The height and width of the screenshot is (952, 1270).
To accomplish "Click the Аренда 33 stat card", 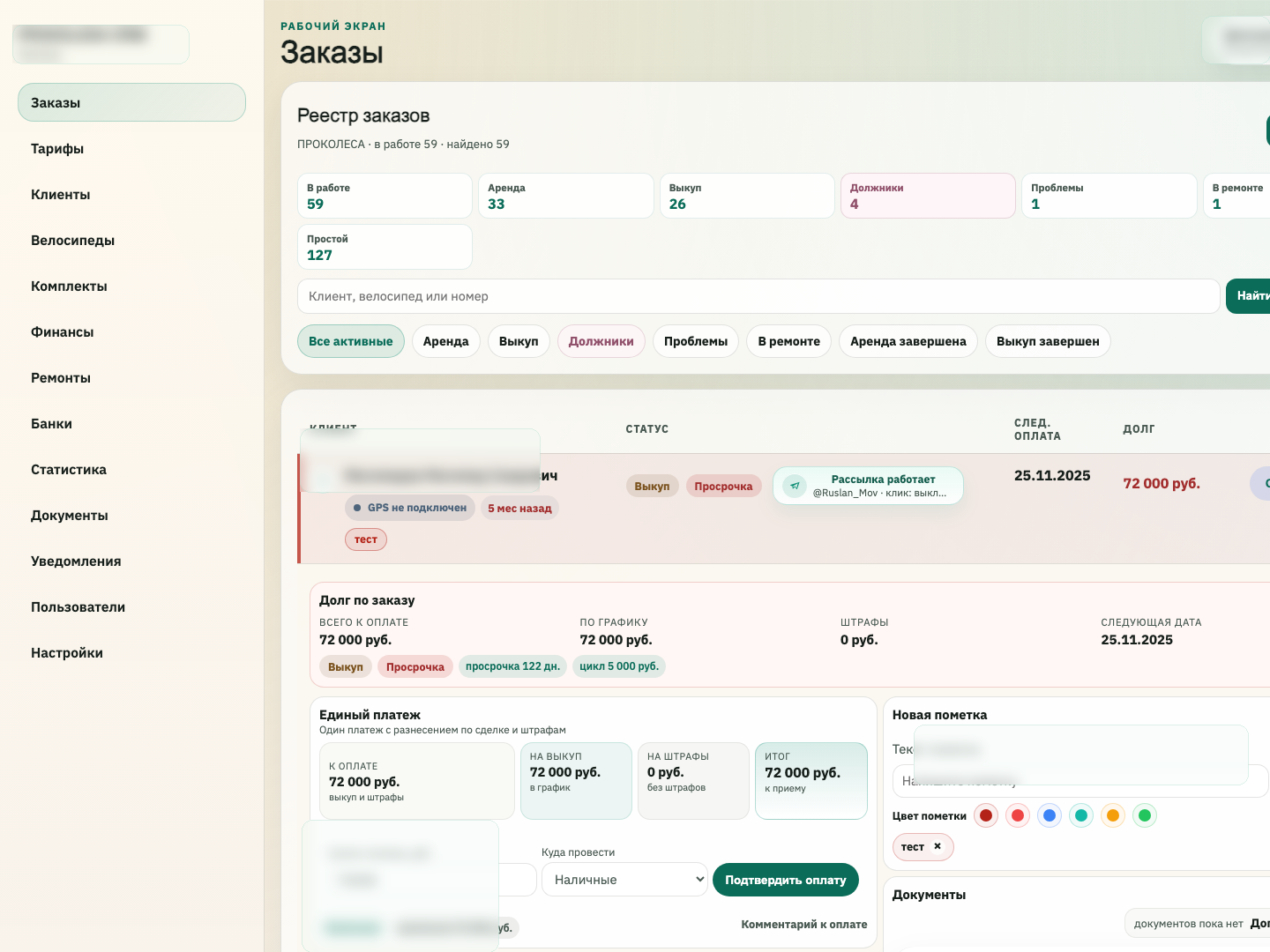I will [x=565, y=196].
